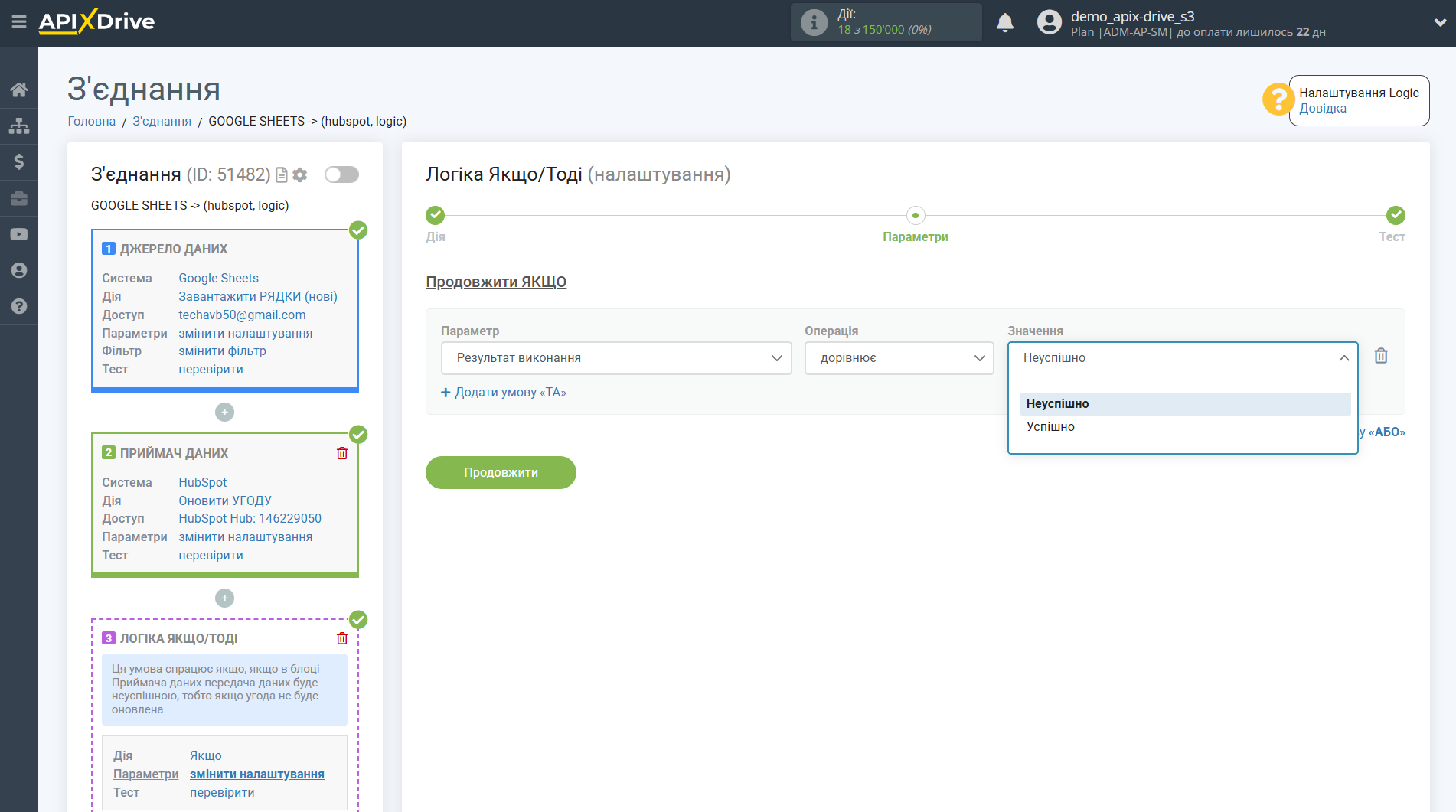1456x812 pixels.
Task: Open the hamburger menu
Action: pyautogui.click(x=19, y=21)
